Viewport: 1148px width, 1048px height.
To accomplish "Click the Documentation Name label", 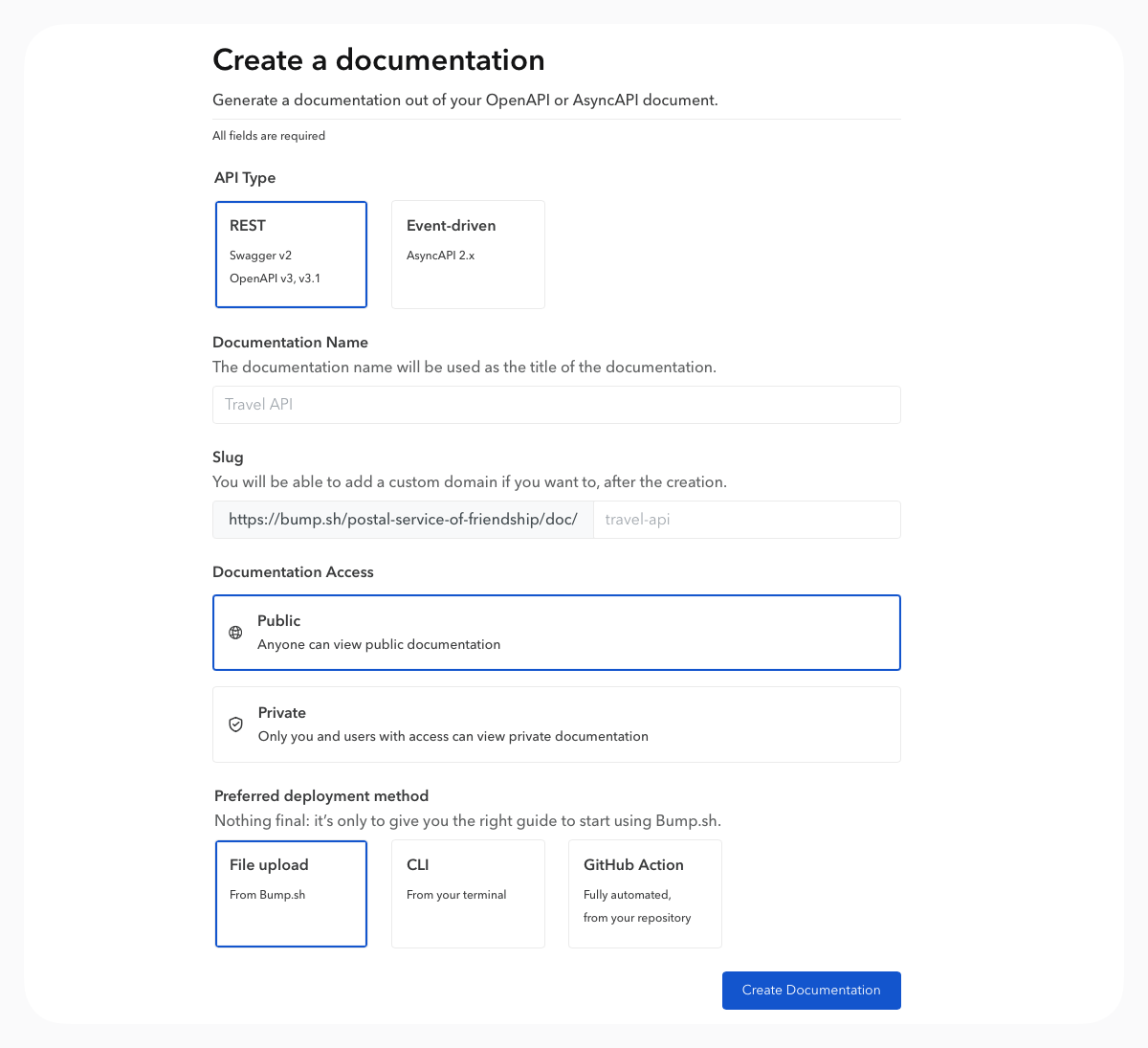I will pyautogui.click(x=290, y=343).
